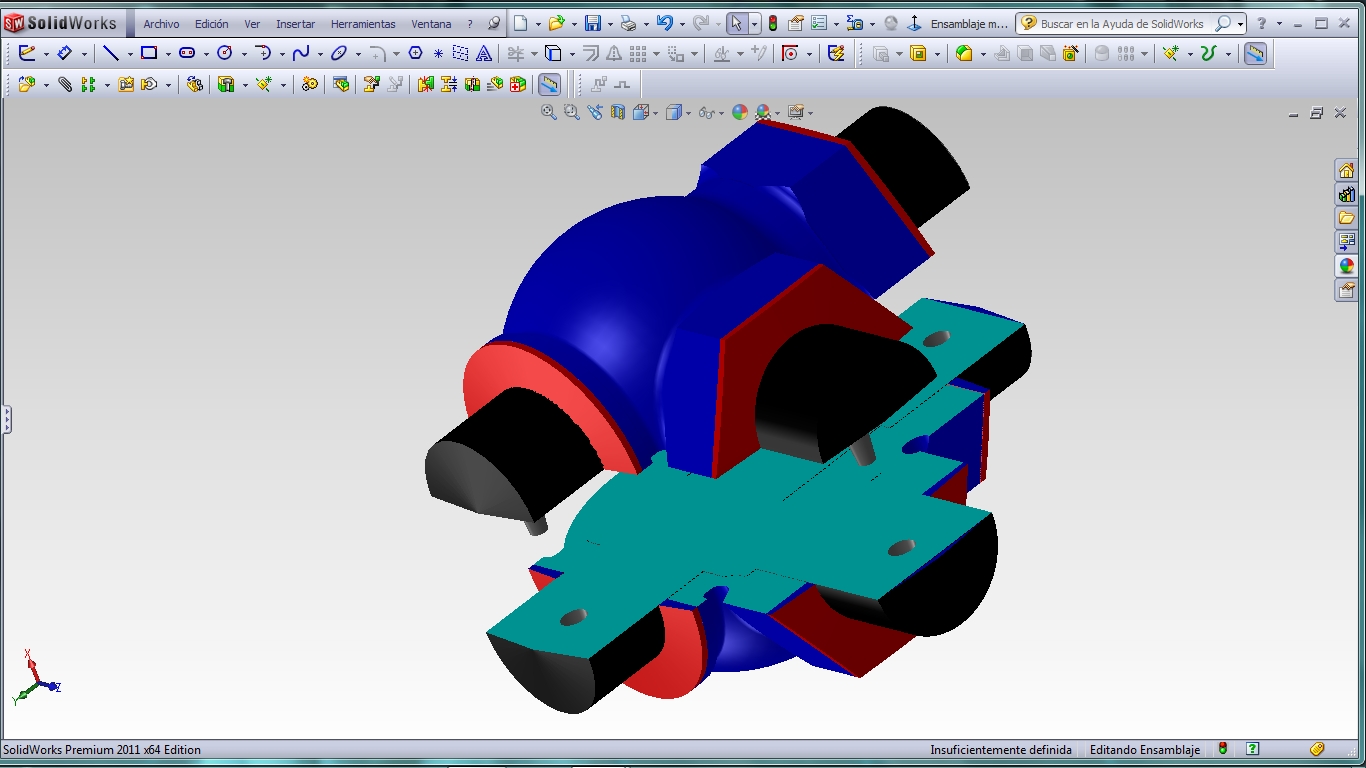Click the help question mark button
1366x768 pixels.
click(x=1262, y=24)
